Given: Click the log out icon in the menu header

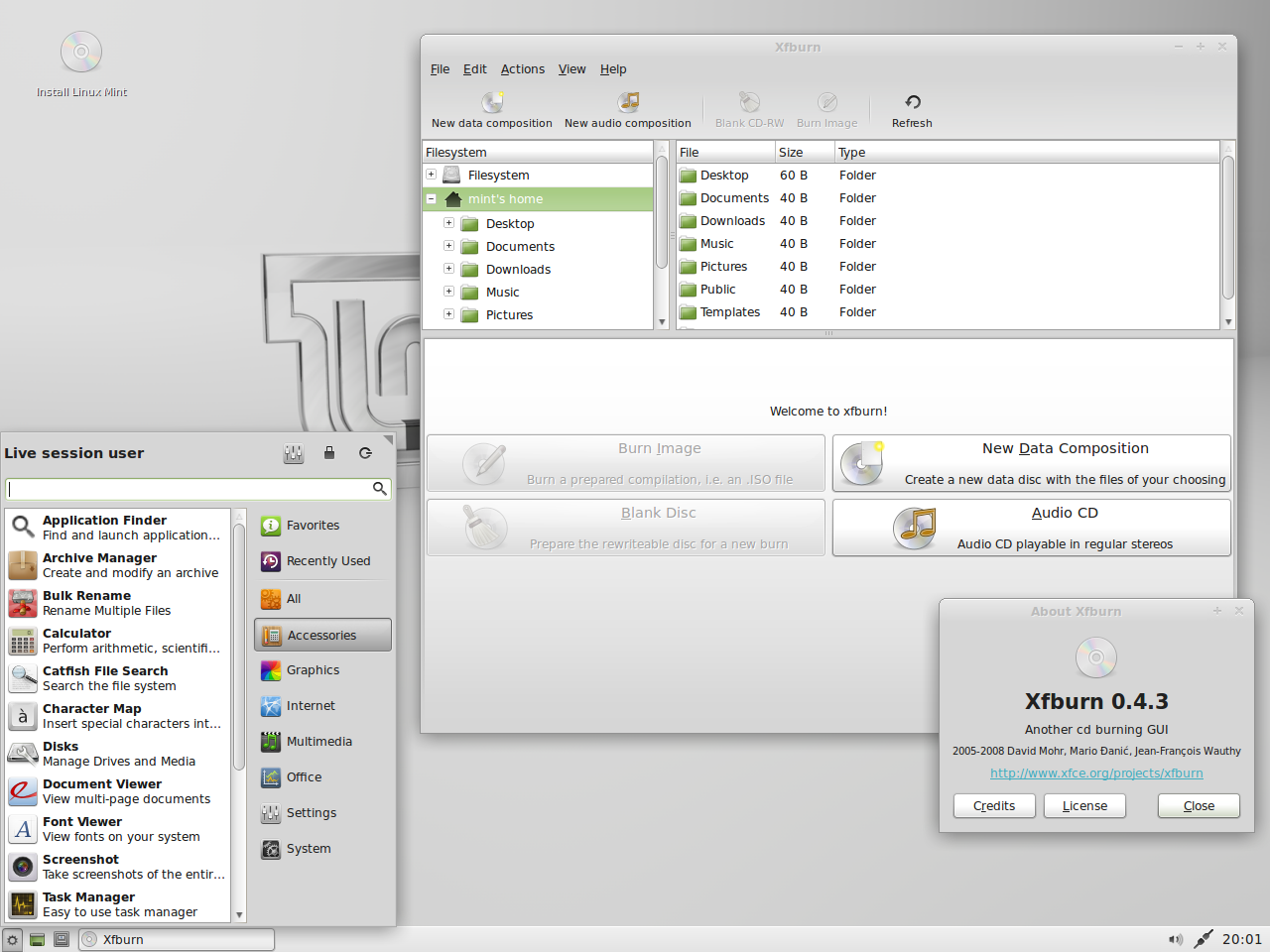Looking at the screenshot, I should (x=365, y=453).
